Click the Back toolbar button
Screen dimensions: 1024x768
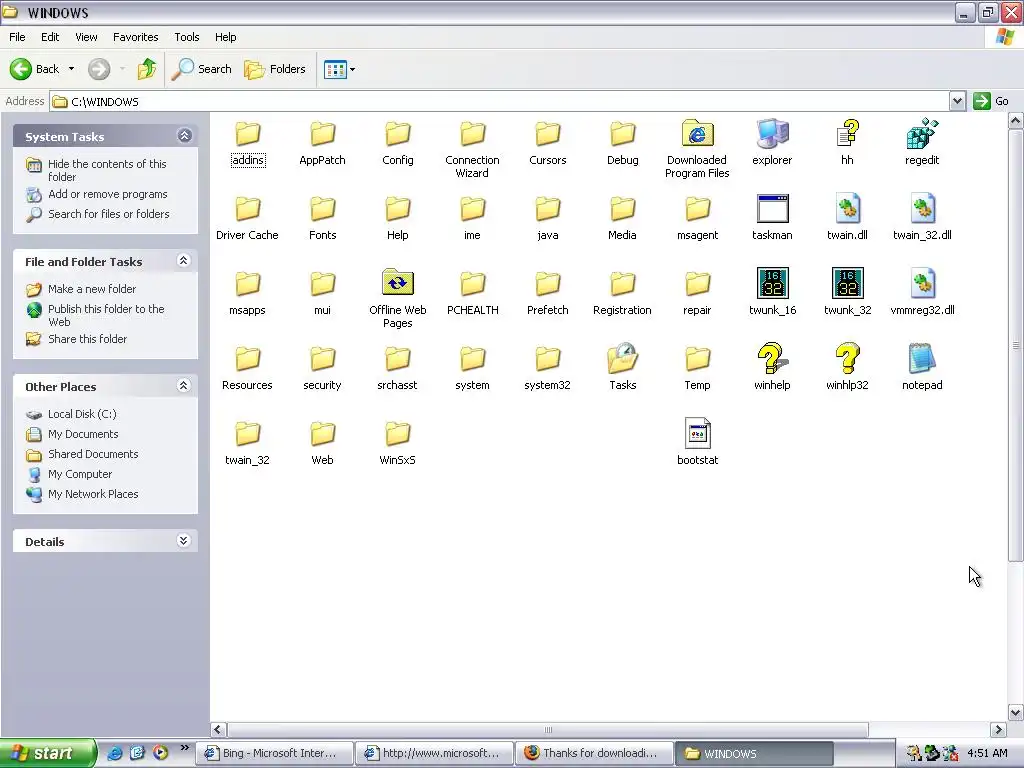pos(35,69)
